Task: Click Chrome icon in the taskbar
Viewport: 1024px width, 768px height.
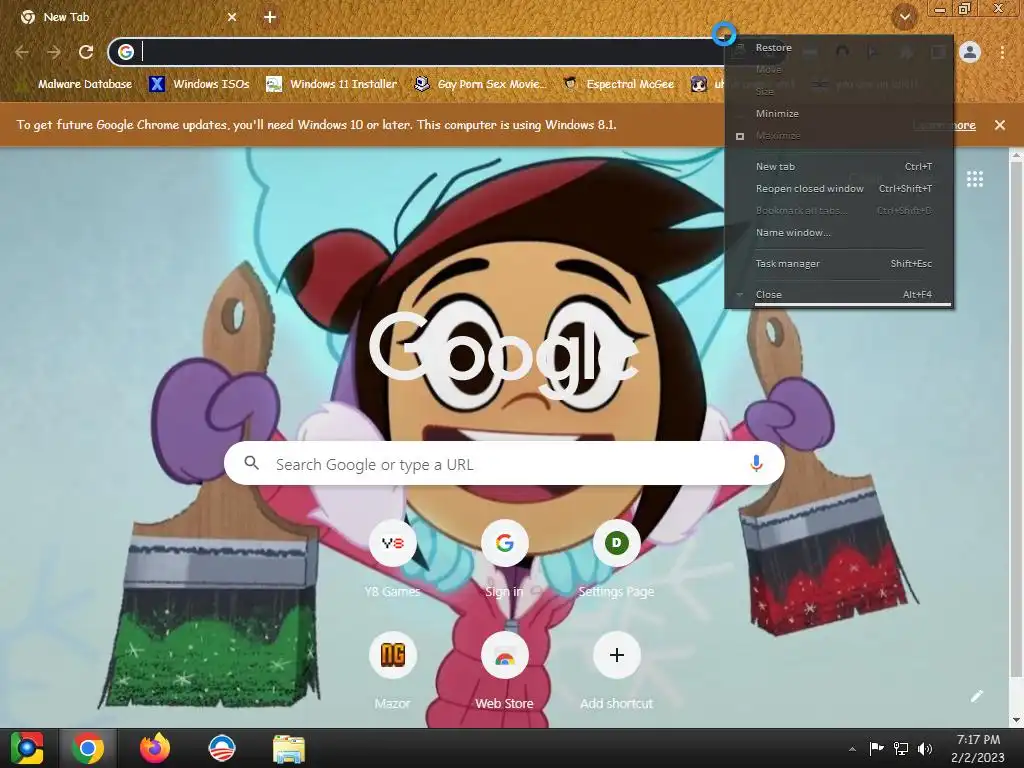Action: (88, 748)
